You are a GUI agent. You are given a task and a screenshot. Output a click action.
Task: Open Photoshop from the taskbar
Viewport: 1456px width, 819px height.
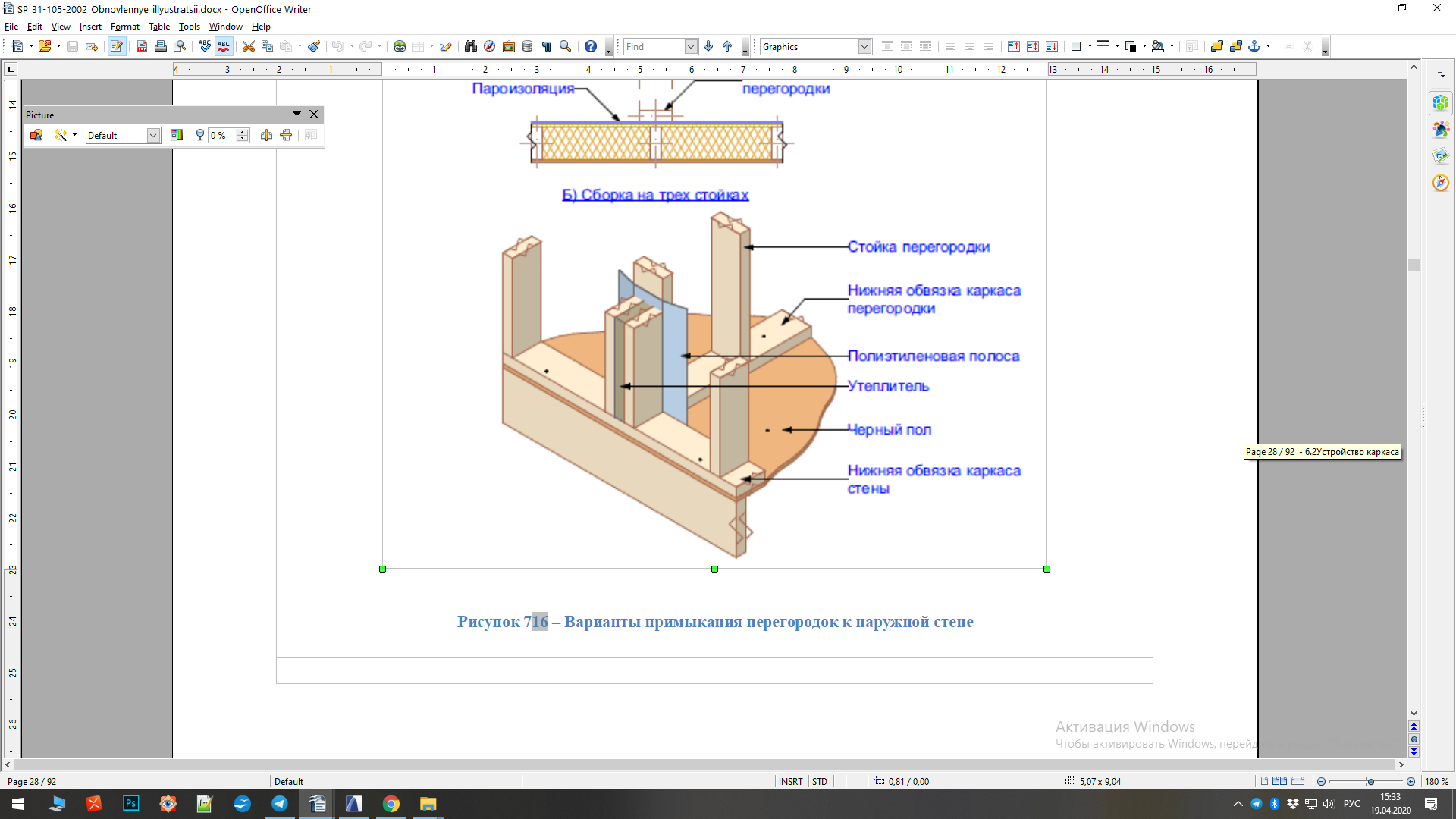pyautogui.click(x=130, y=804)
